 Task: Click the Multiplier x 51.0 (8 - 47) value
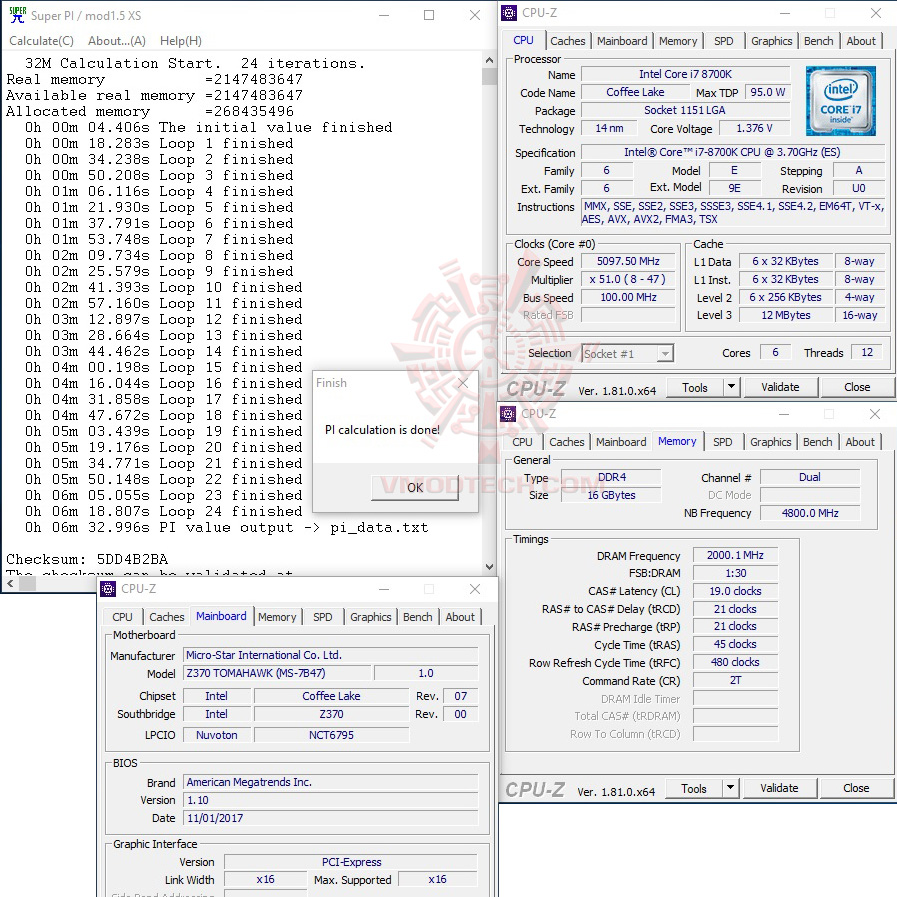628,279
